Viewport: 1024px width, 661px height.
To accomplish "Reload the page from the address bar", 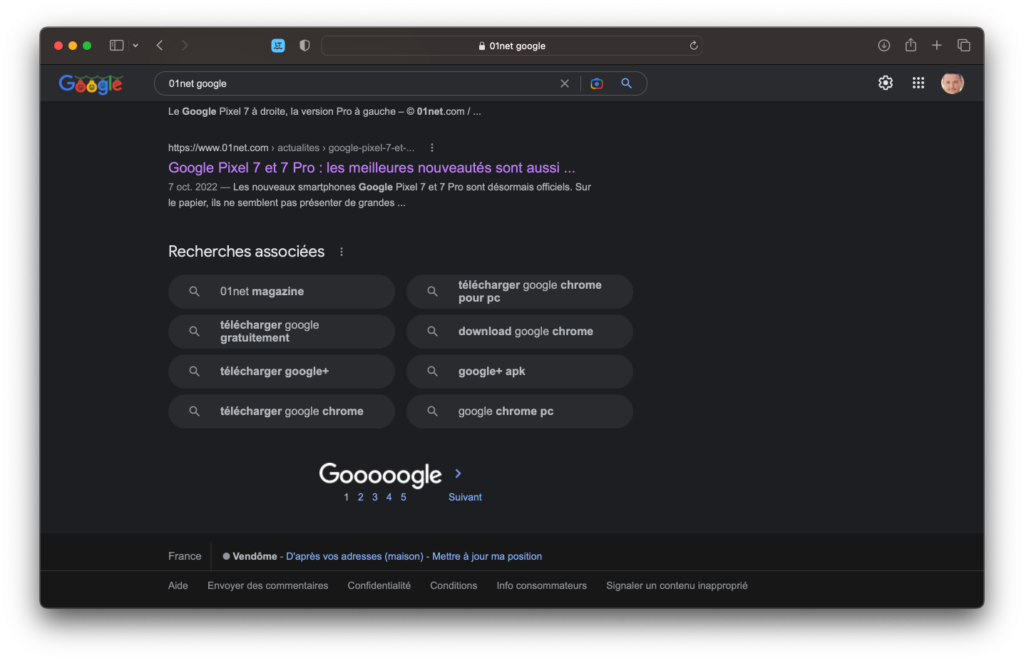I will pos(694,45).
